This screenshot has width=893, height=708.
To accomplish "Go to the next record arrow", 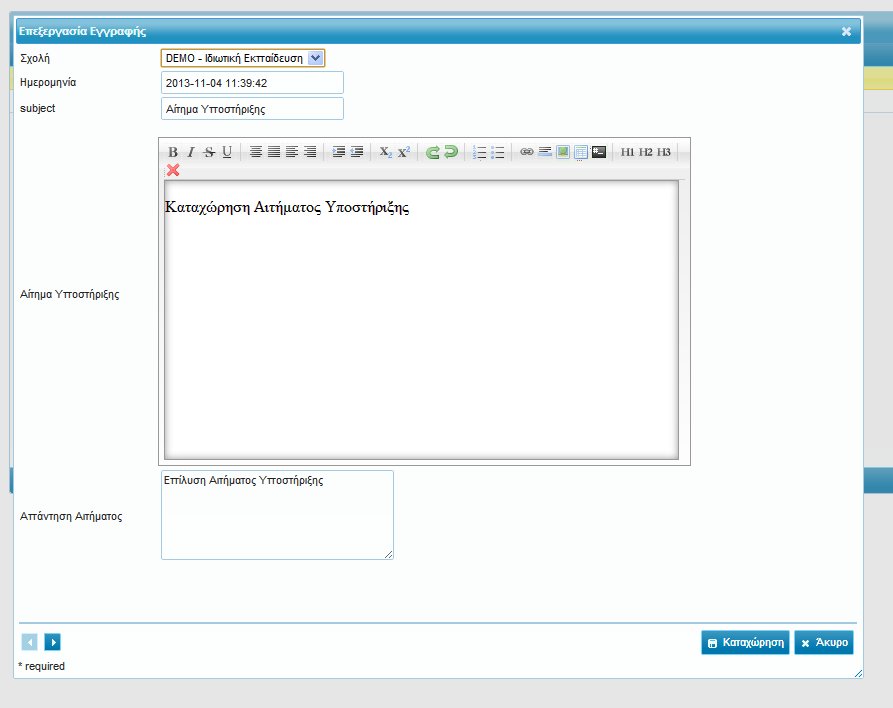I will pos(53,642).
